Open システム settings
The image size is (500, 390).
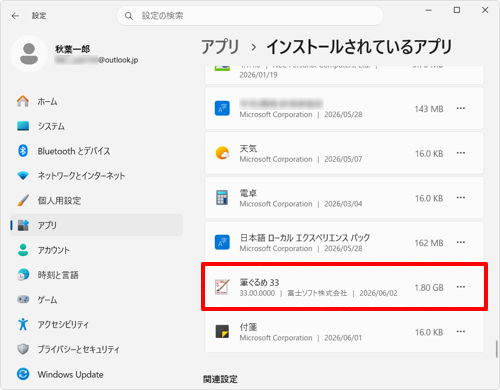click(96, 126)
